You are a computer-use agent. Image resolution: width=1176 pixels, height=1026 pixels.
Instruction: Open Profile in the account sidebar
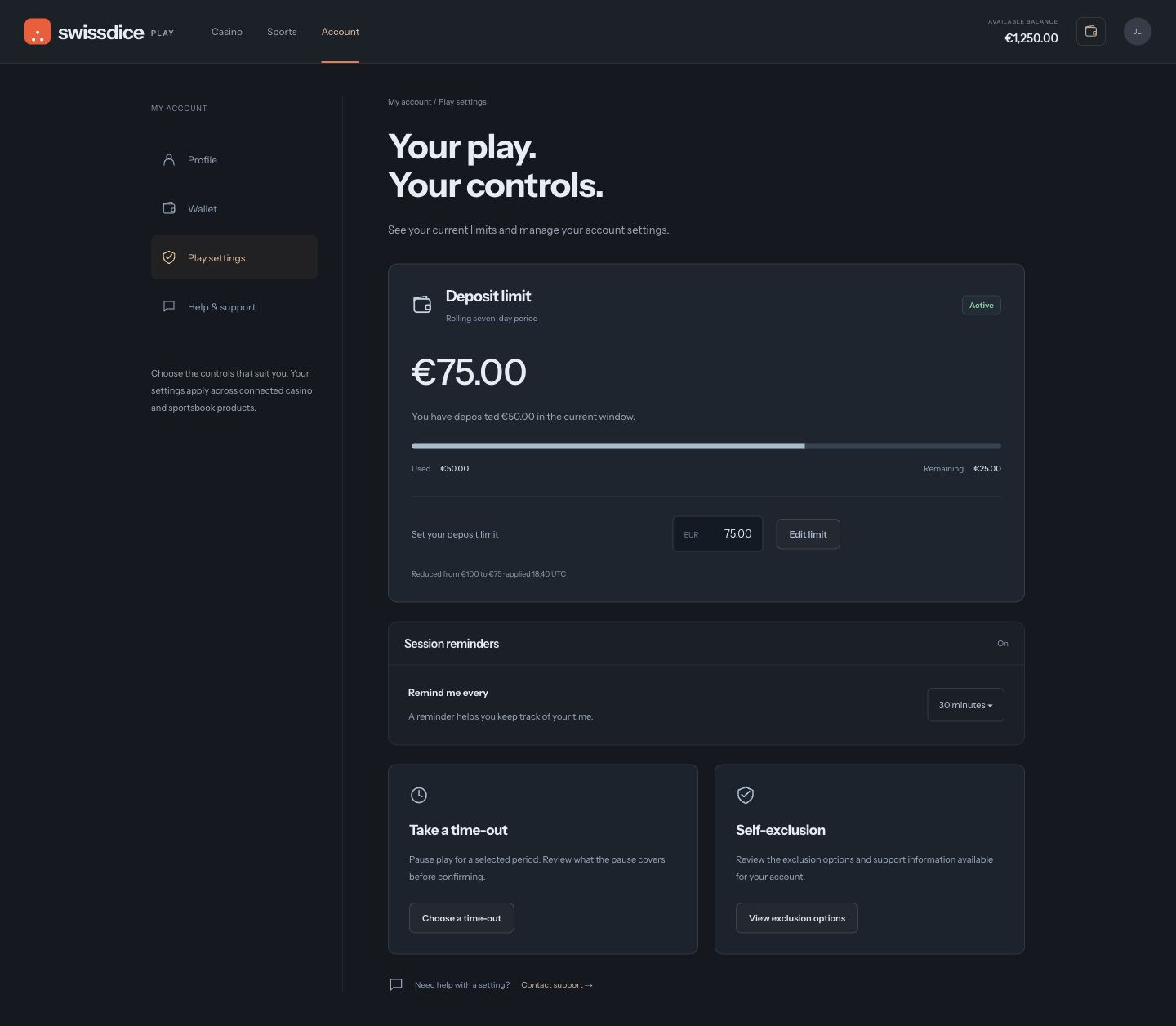[x=234, y=159]
